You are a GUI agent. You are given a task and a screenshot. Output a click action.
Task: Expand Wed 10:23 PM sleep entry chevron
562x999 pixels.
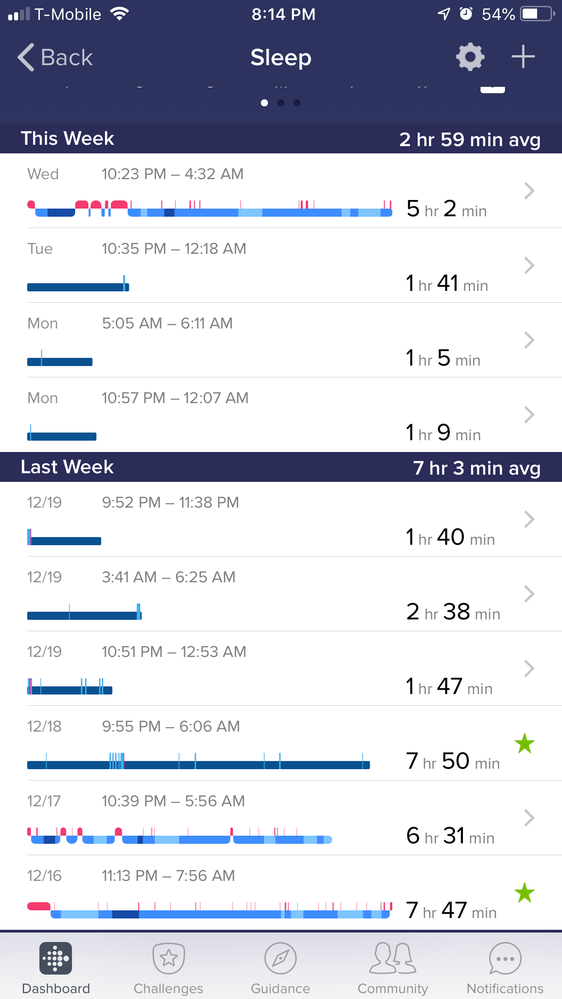coord(529,190)
